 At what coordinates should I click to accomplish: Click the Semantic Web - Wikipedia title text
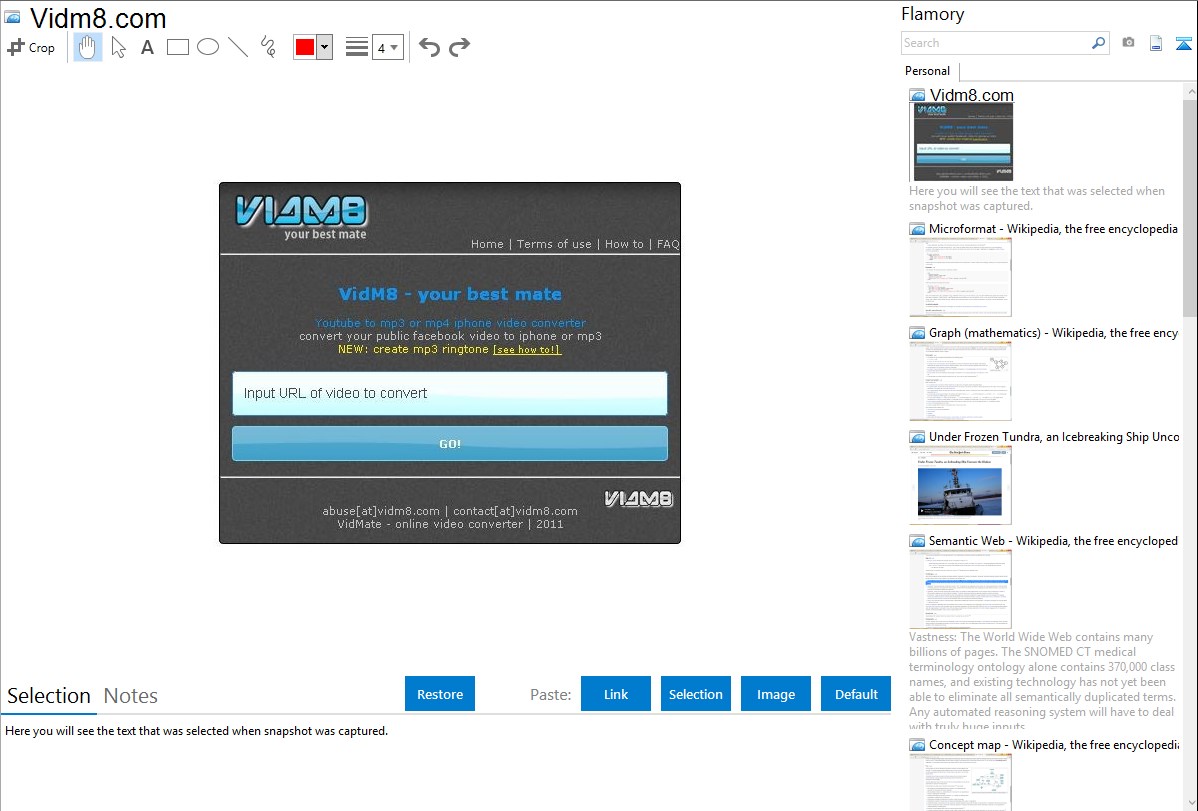pos(1053,540)
